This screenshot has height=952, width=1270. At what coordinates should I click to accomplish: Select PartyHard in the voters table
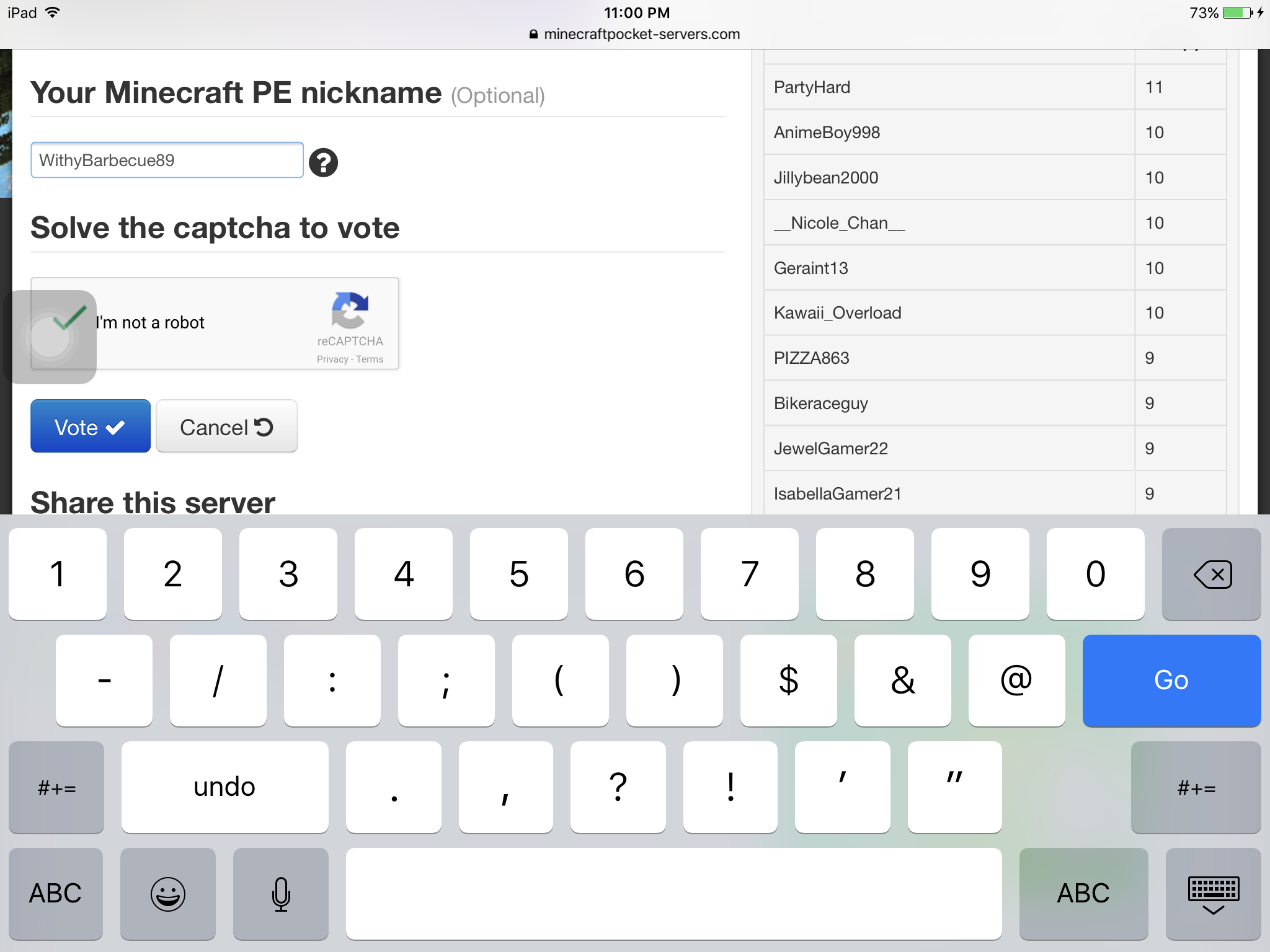pyautogui.click(x=812, y=87)
